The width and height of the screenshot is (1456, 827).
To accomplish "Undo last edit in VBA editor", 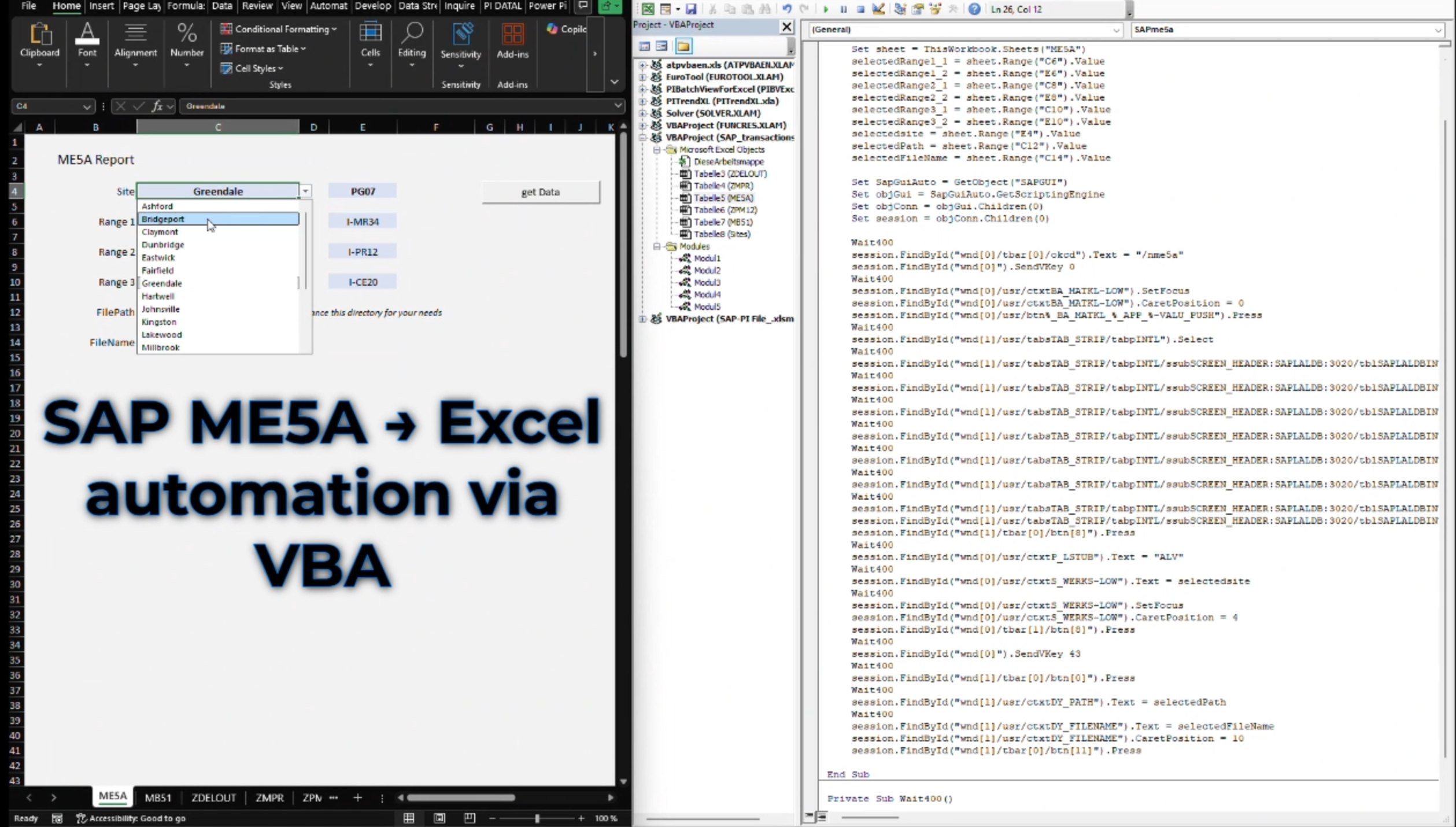I will [x=787, y=9].
